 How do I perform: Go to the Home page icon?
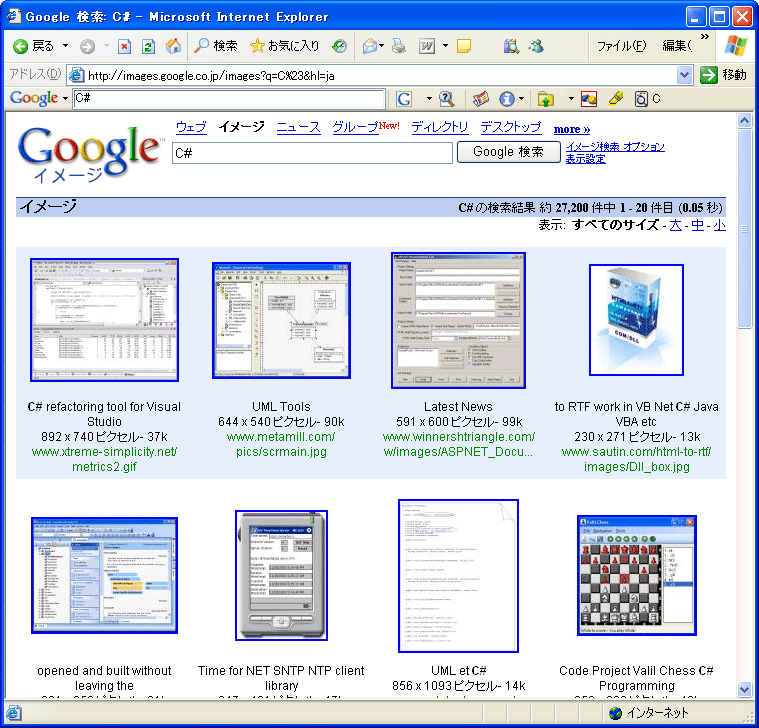point(173,46)
